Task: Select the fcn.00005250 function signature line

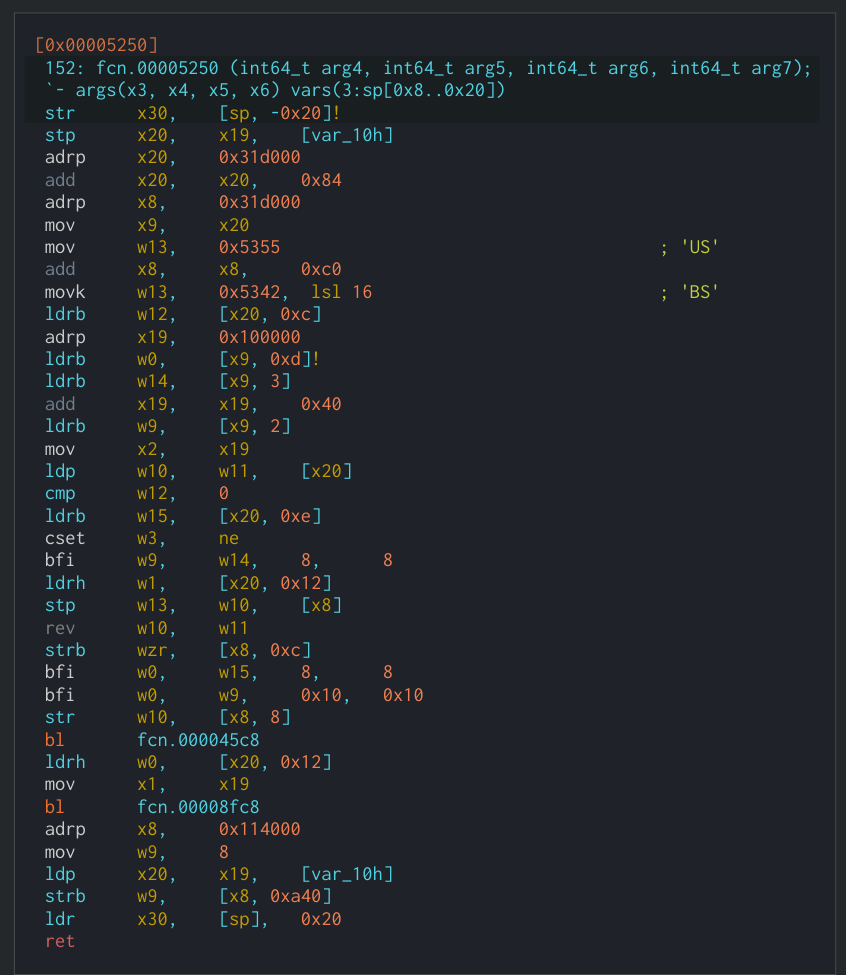Action: click(428, 68)
